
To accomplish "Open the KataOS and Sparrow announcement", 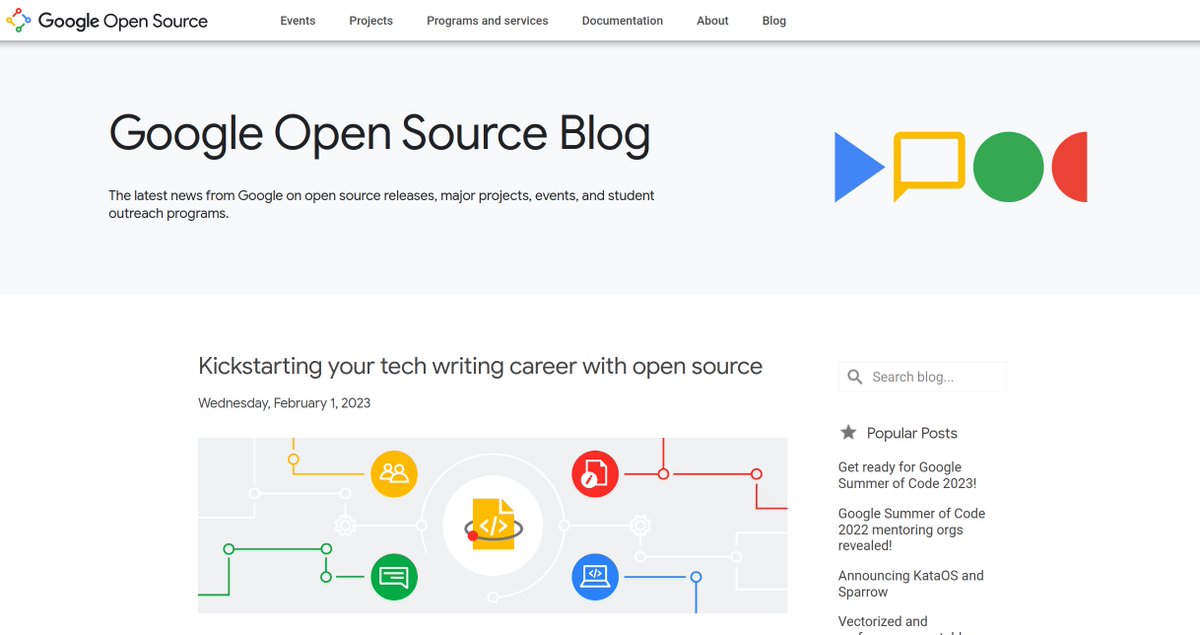I will (911, 583).
